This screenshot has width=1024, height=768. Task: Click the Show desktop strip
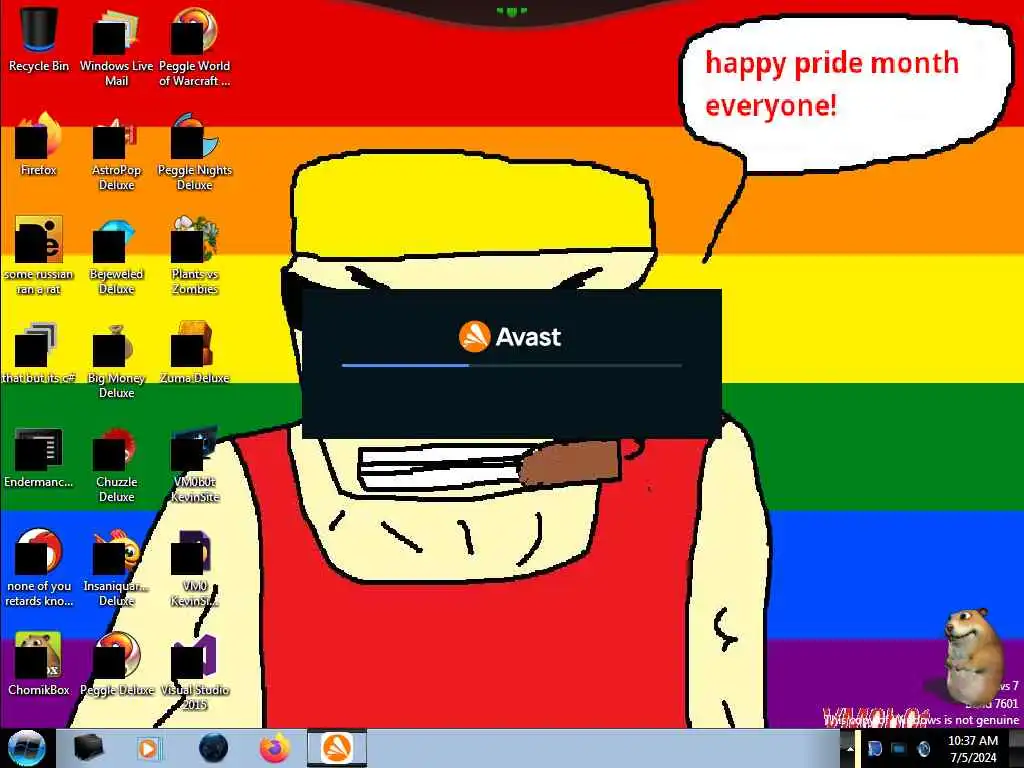coord(1016,748)
